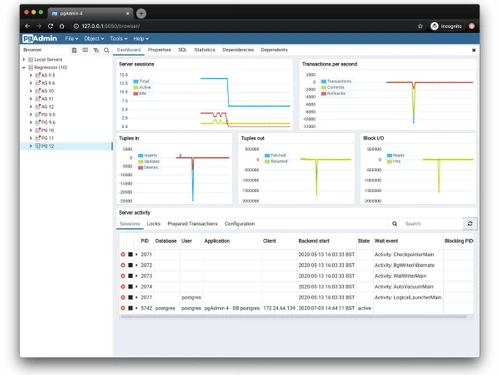Expand details of session PID 5742
The height and width of the screenshot is (375, 500).
136,308
